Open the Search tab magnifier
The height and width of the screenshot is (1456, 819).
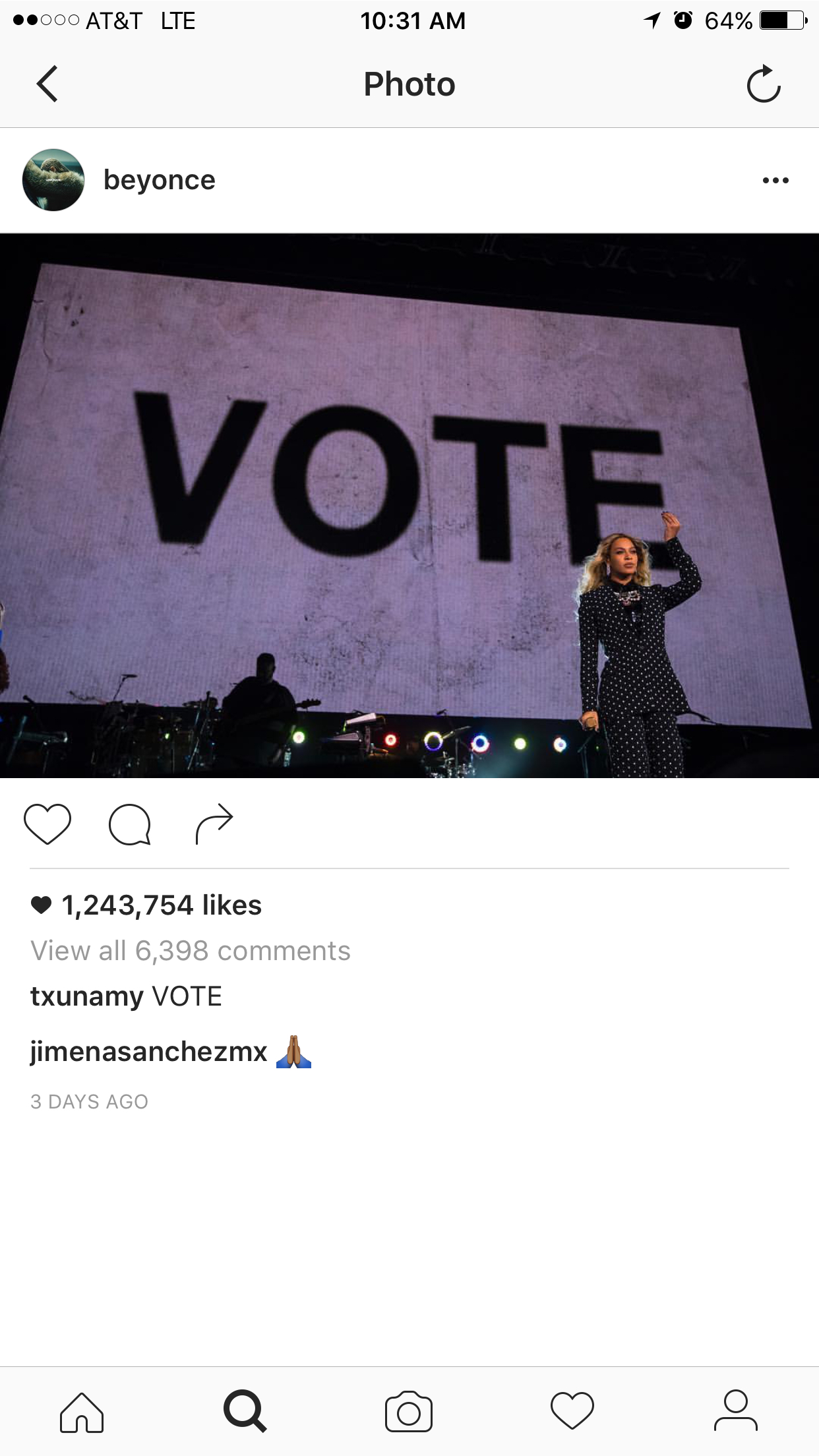pos(245,1411)
